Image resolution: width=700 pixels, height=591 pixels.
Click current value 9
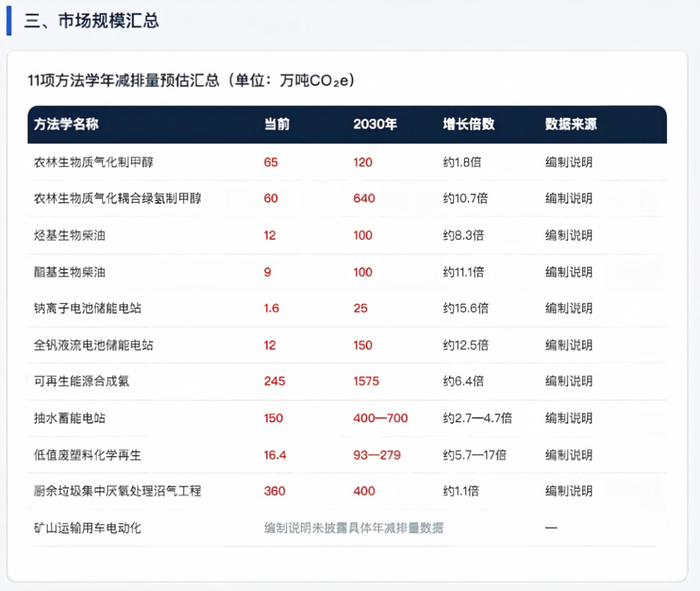click(x=267, y=272)
